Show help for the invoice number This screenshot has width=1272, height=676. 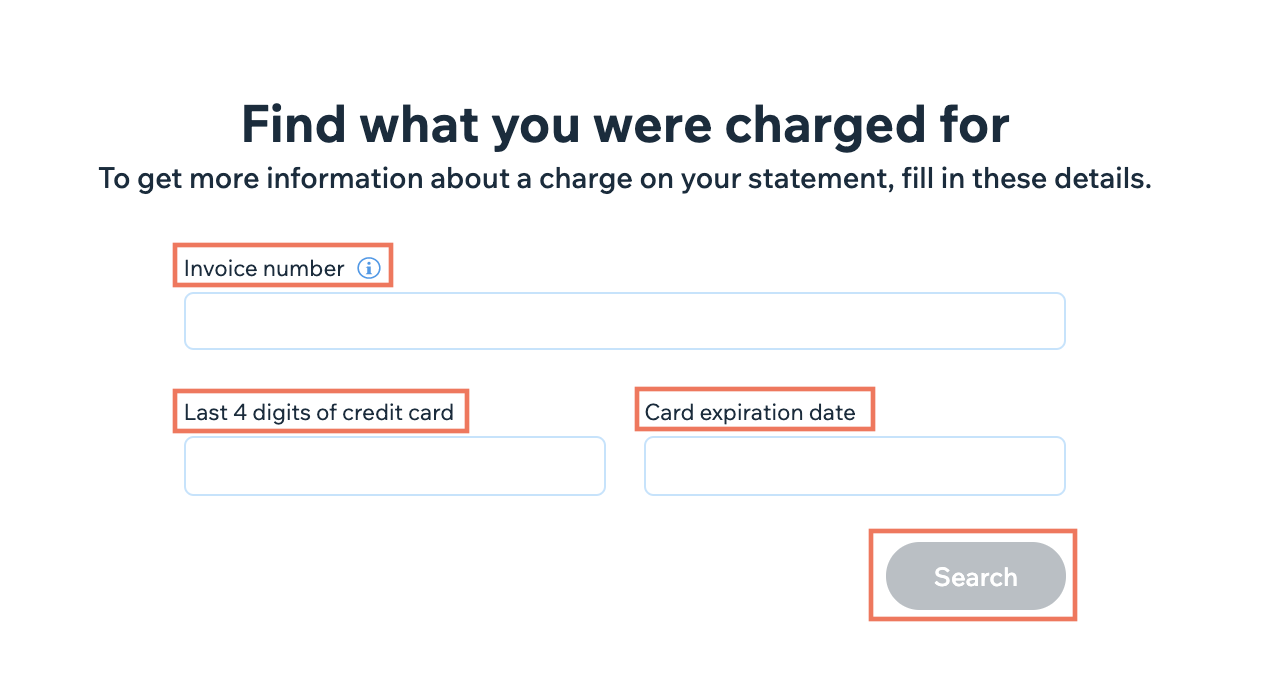point(369,268)
